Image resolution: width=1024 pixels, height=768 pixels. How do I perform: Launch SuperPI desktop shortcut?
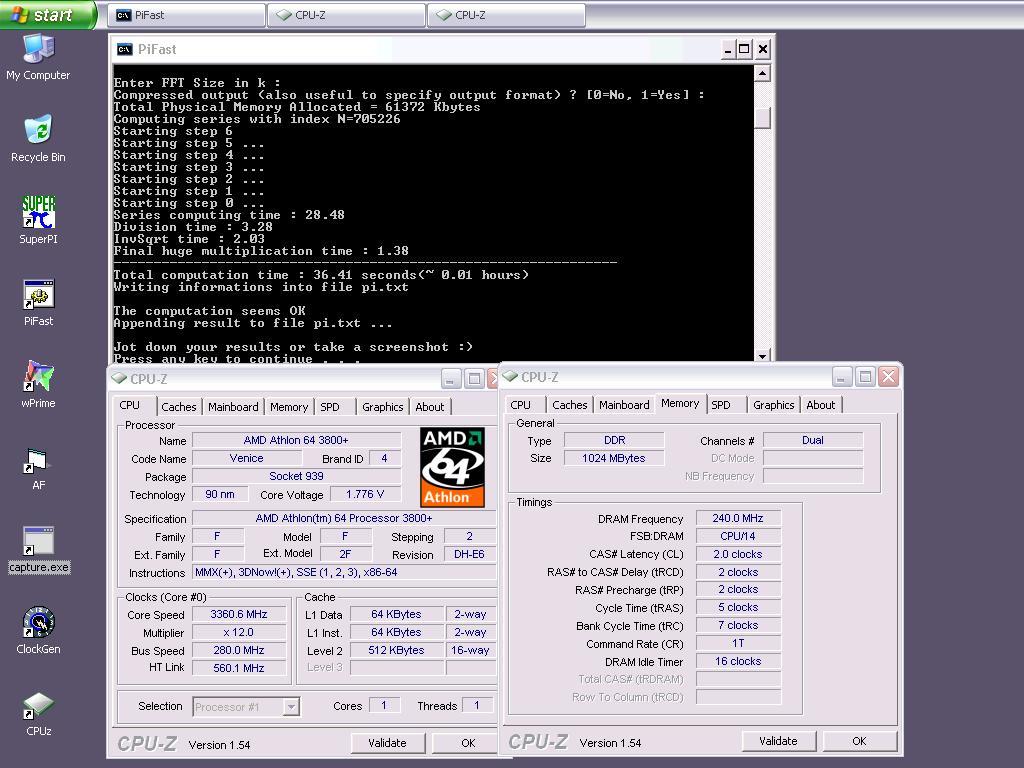(x=38, y=220)
